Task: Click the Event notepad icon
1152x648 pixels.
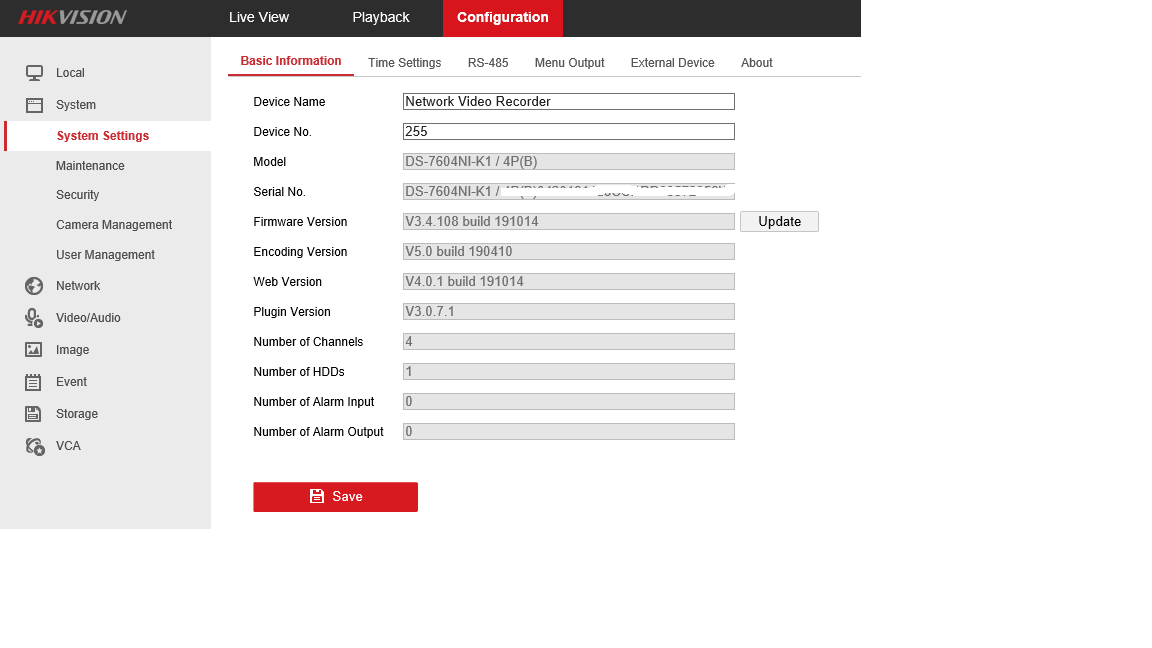Action: [34, 382]
